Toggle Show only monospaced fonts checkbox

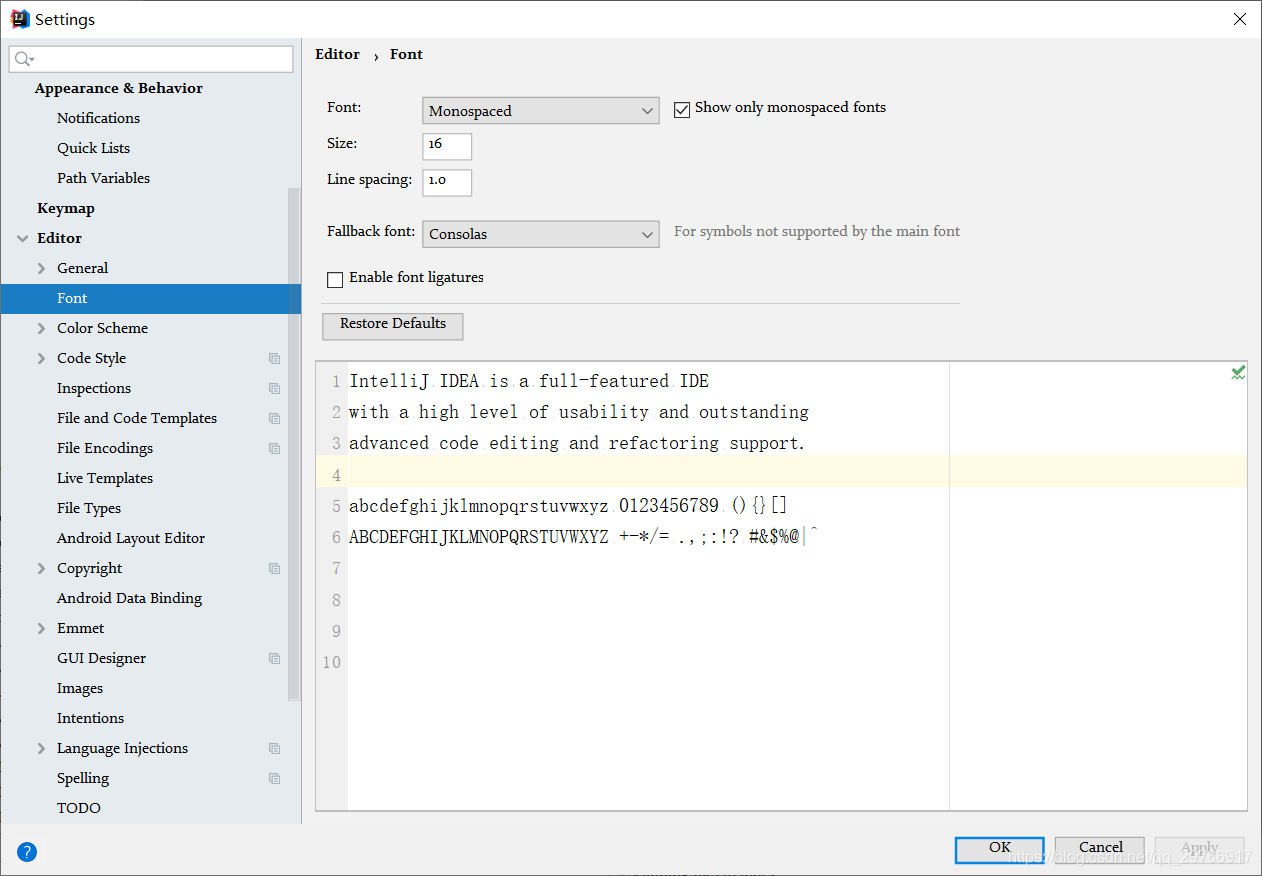pos(682,109)
